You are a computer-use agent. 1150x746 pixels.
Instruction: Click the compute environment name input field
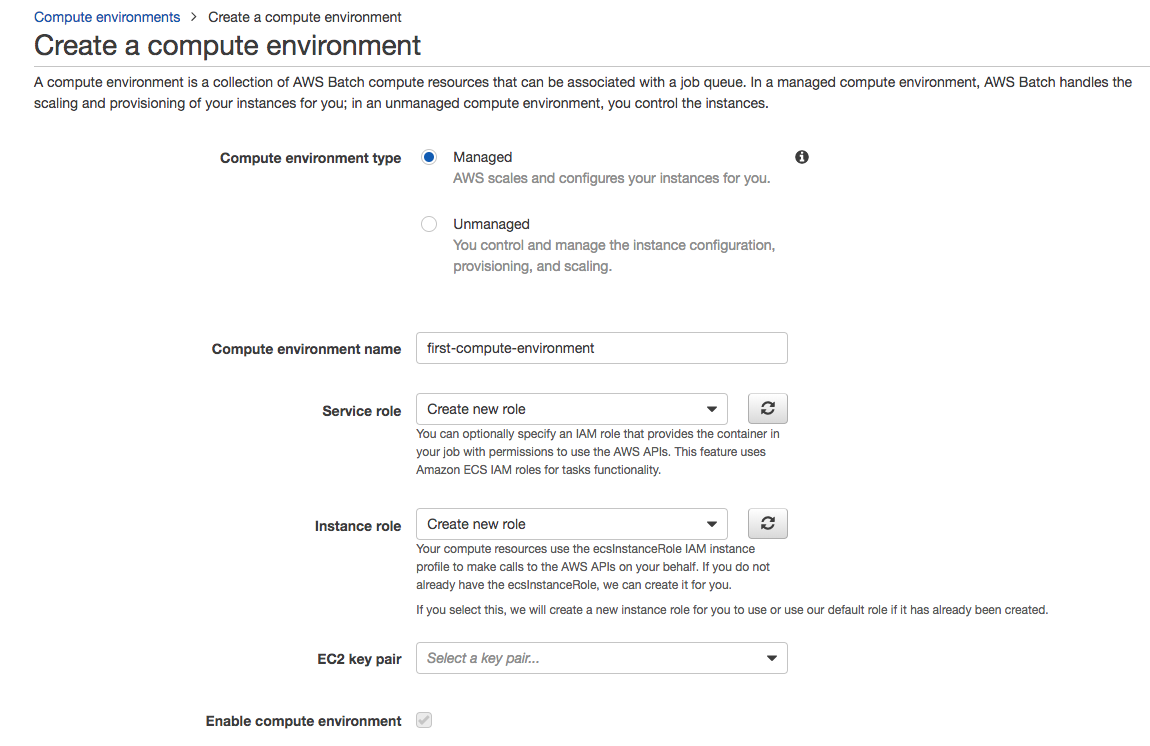tap(601, 347)
